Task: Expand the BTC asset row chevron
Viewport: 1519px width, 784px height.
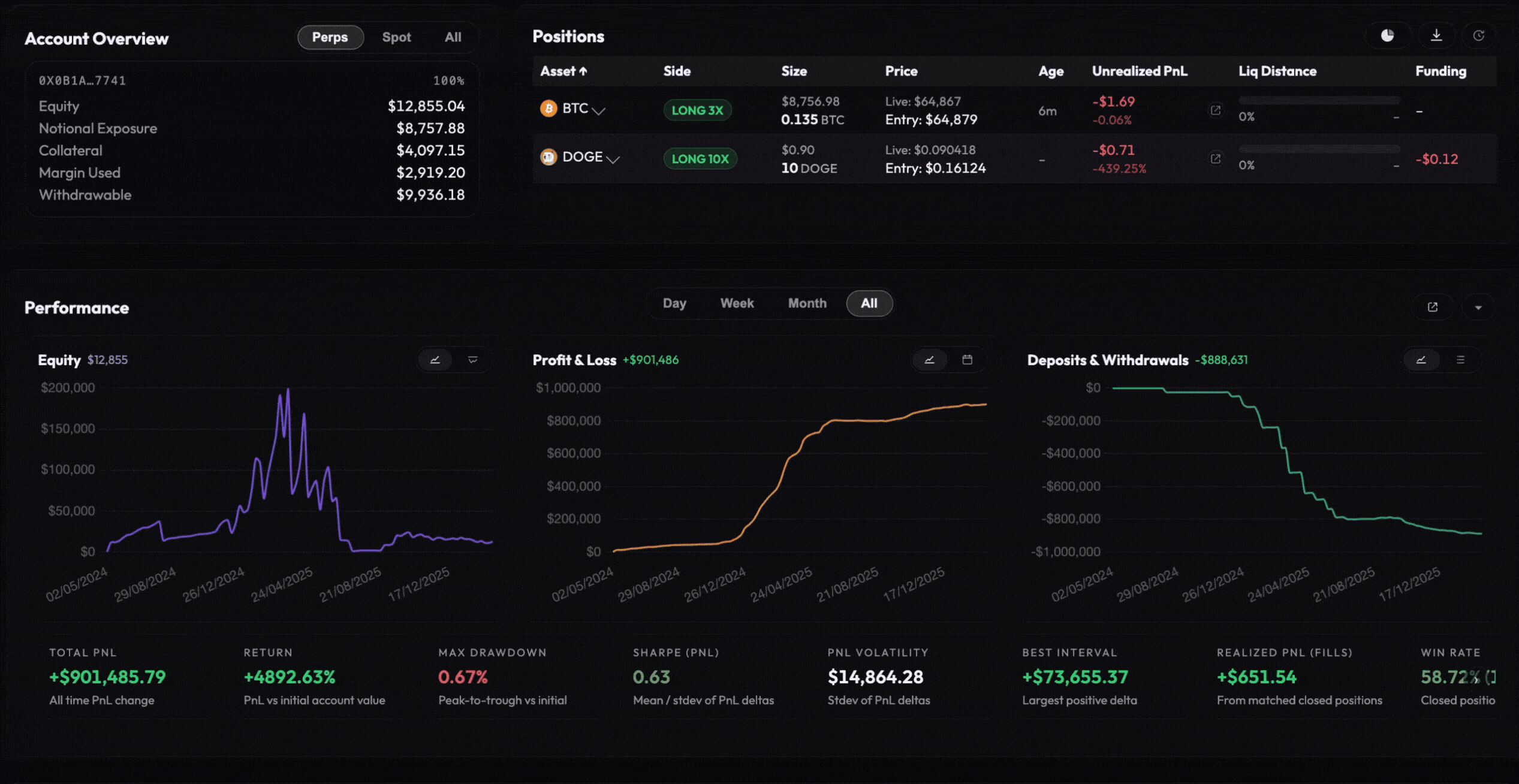Action: (598, 110)
